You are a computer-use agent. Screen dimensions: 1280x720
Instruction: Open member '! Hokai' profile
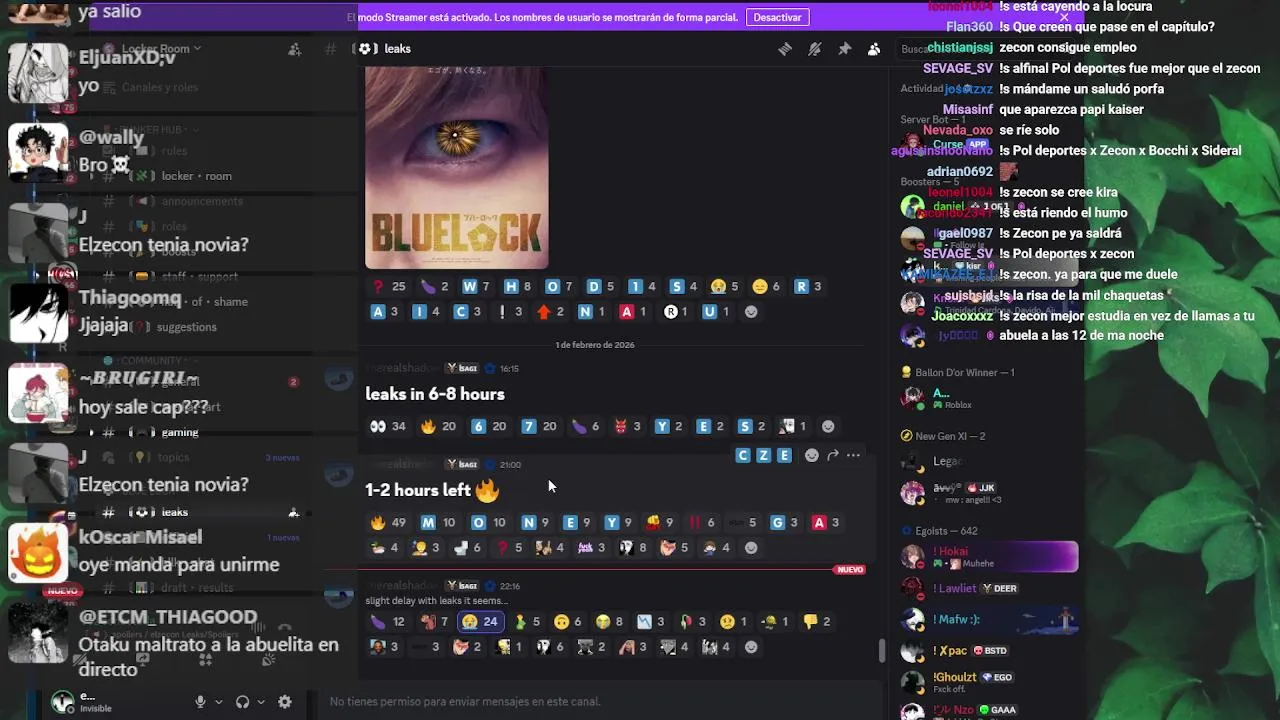point(988,557)
